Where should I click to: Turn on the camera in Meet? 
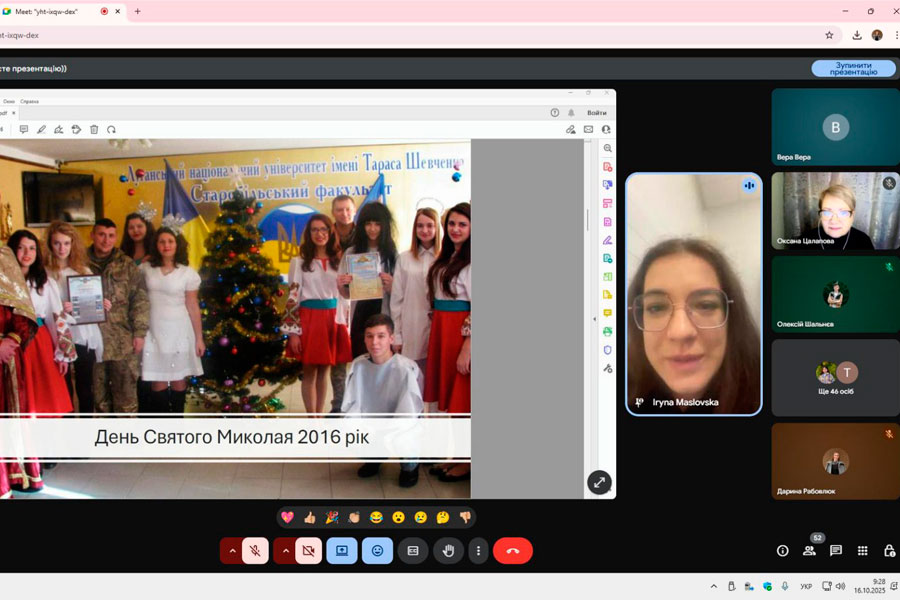pyautogui.click(x=308, y=550)
